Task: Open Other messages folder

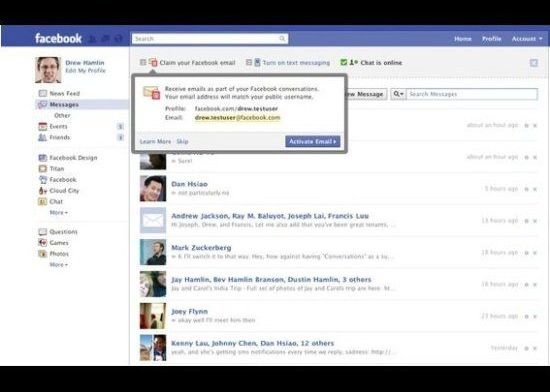Action: 62,115
